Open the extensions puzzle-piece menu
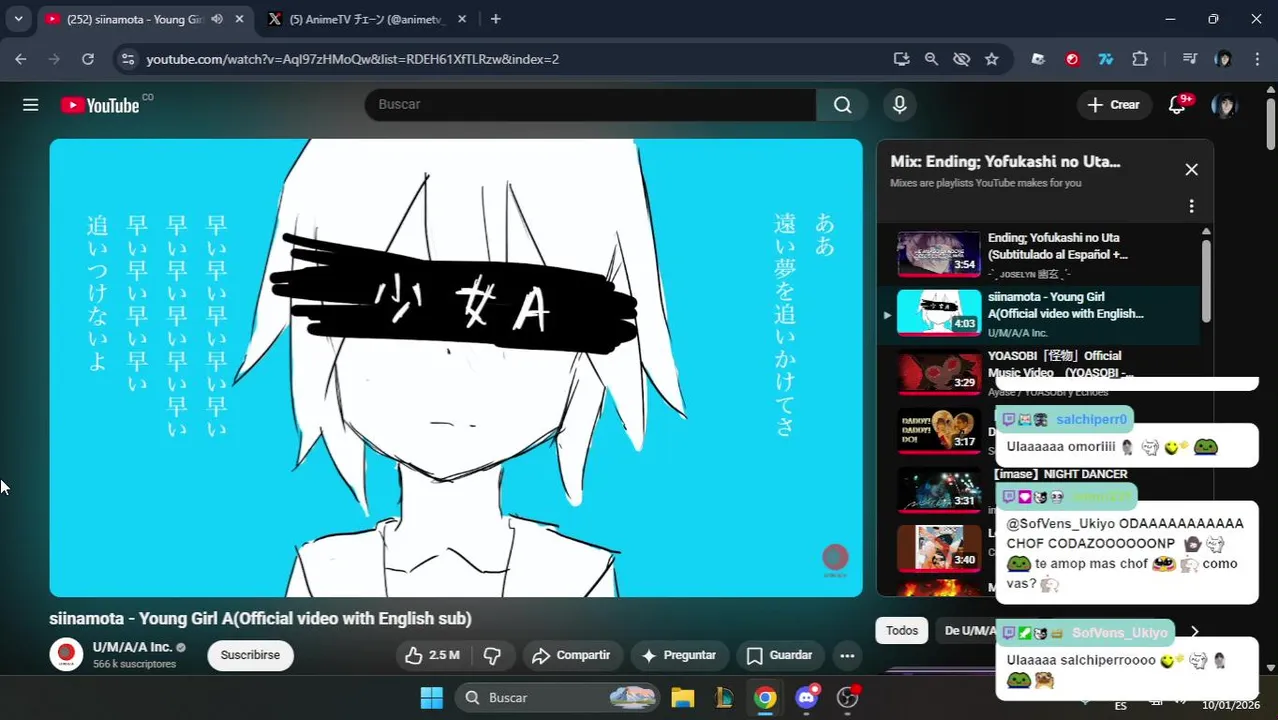The width and height of the screenshot is (1278, 720). [1140, 59]
